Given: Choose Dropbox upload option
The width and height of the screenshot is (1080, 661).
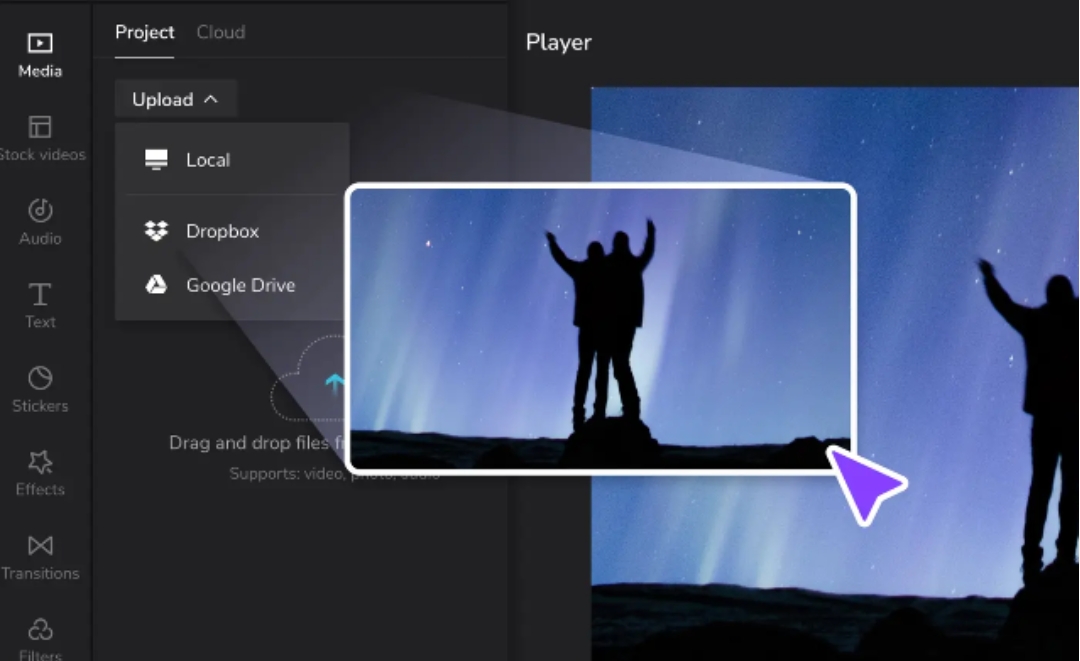Looking at the screenshot, I should click(222, 231).
